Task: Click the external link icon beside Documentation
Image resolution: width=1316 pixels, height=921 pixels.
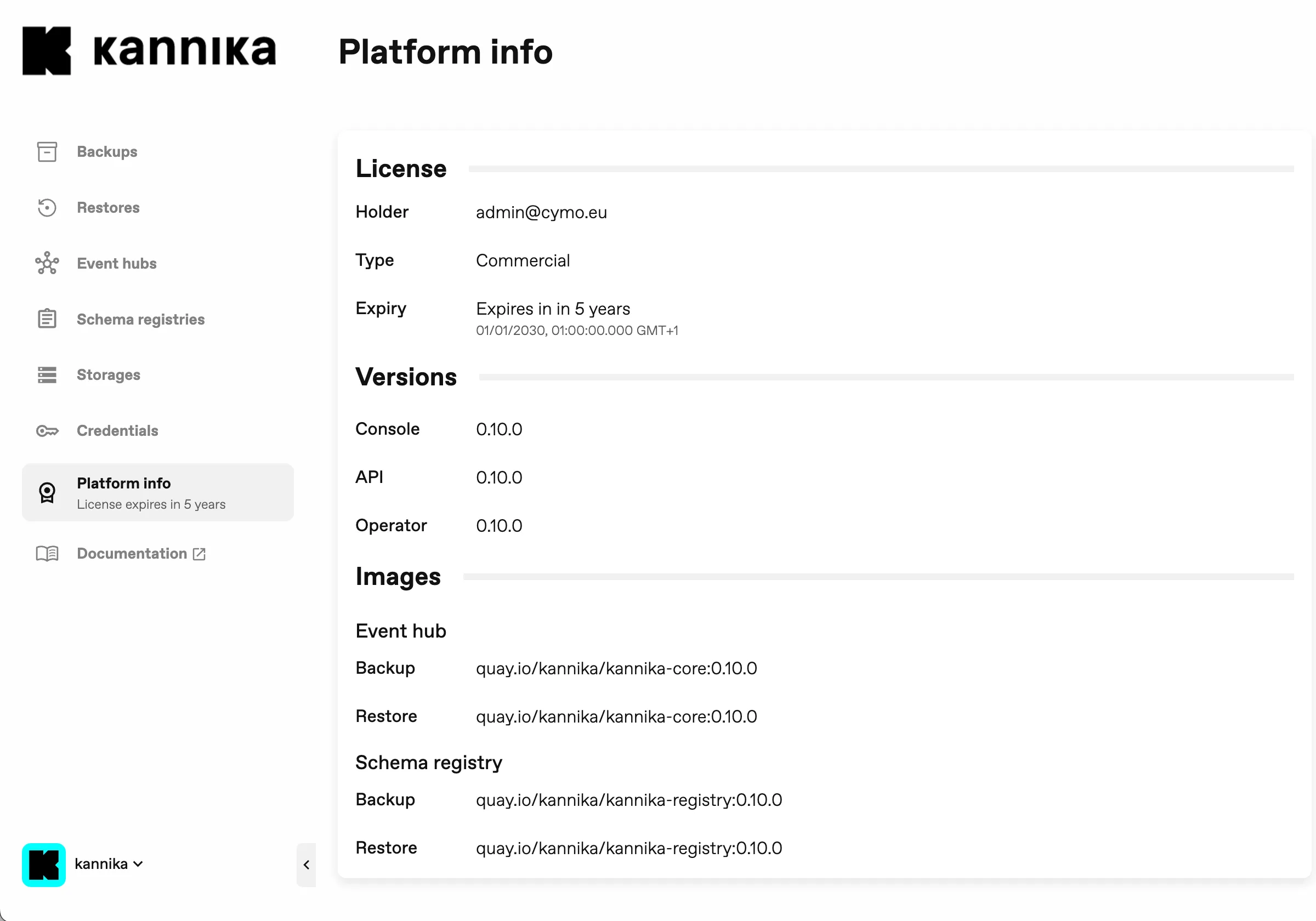Action: [x=199, y=554]
